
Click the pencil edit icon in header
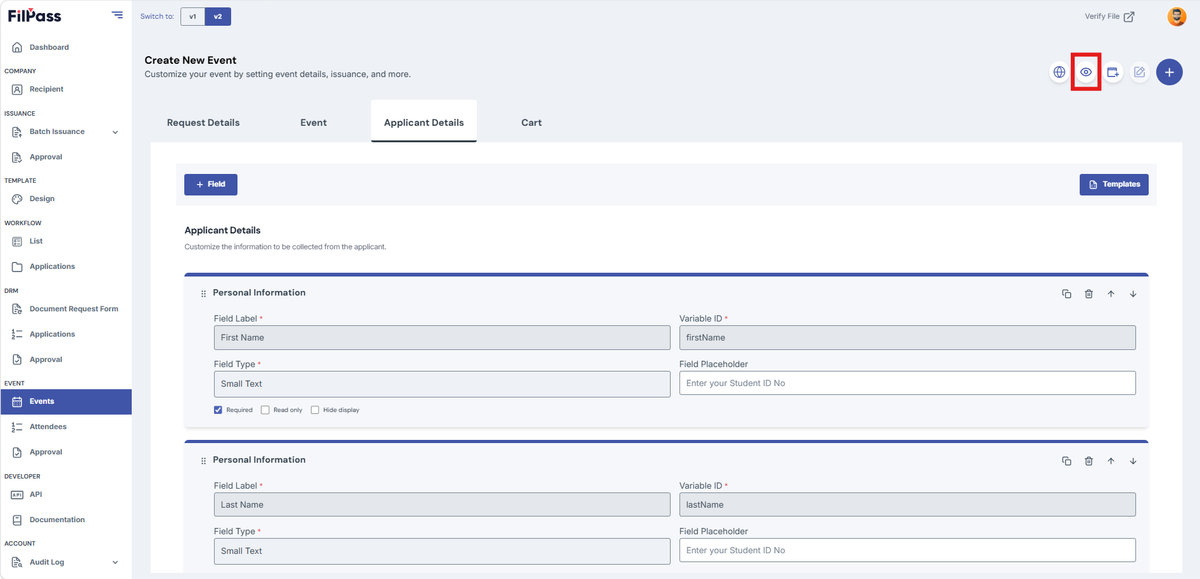pyautogui.click(x=1139, y=72)
